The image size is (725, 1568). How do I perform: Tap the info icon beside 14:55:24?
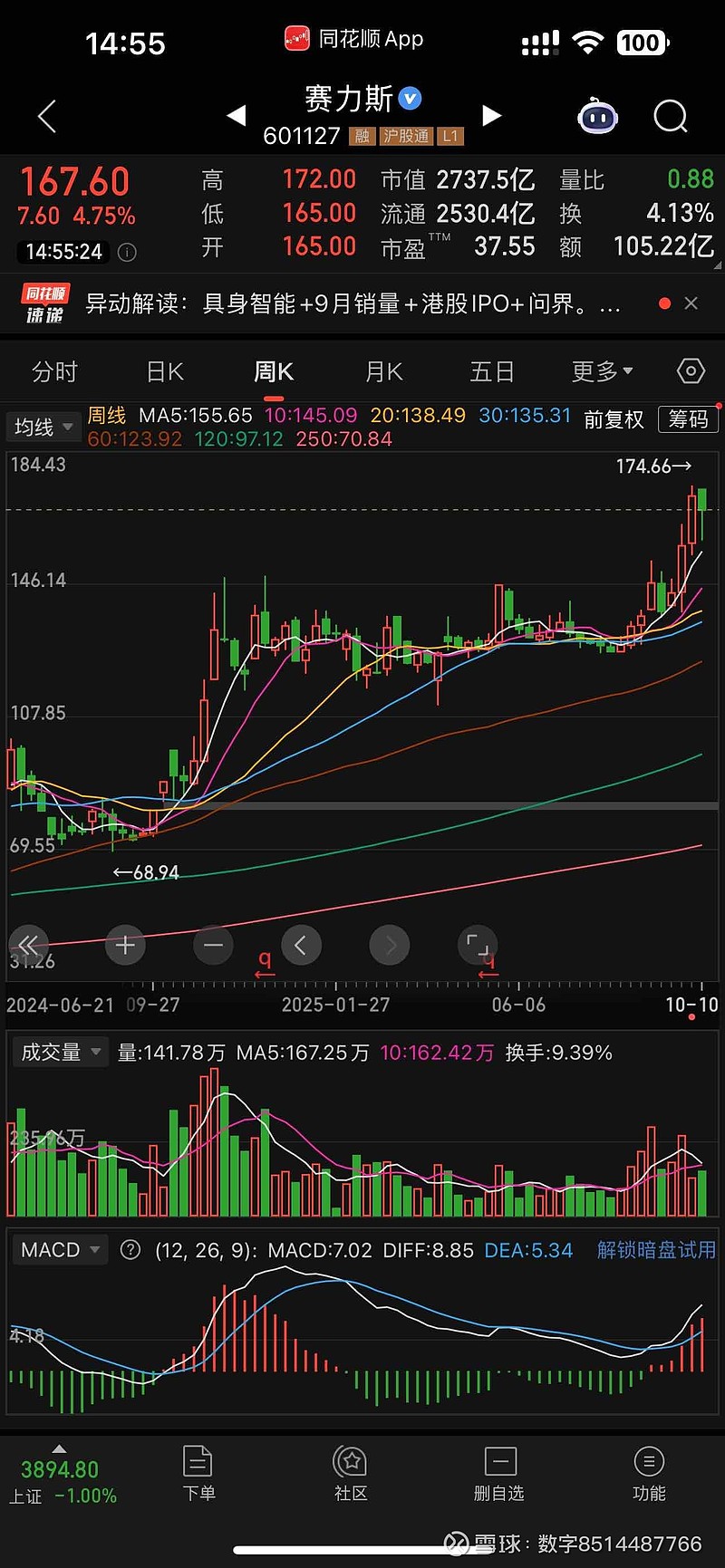pos(128,252)
